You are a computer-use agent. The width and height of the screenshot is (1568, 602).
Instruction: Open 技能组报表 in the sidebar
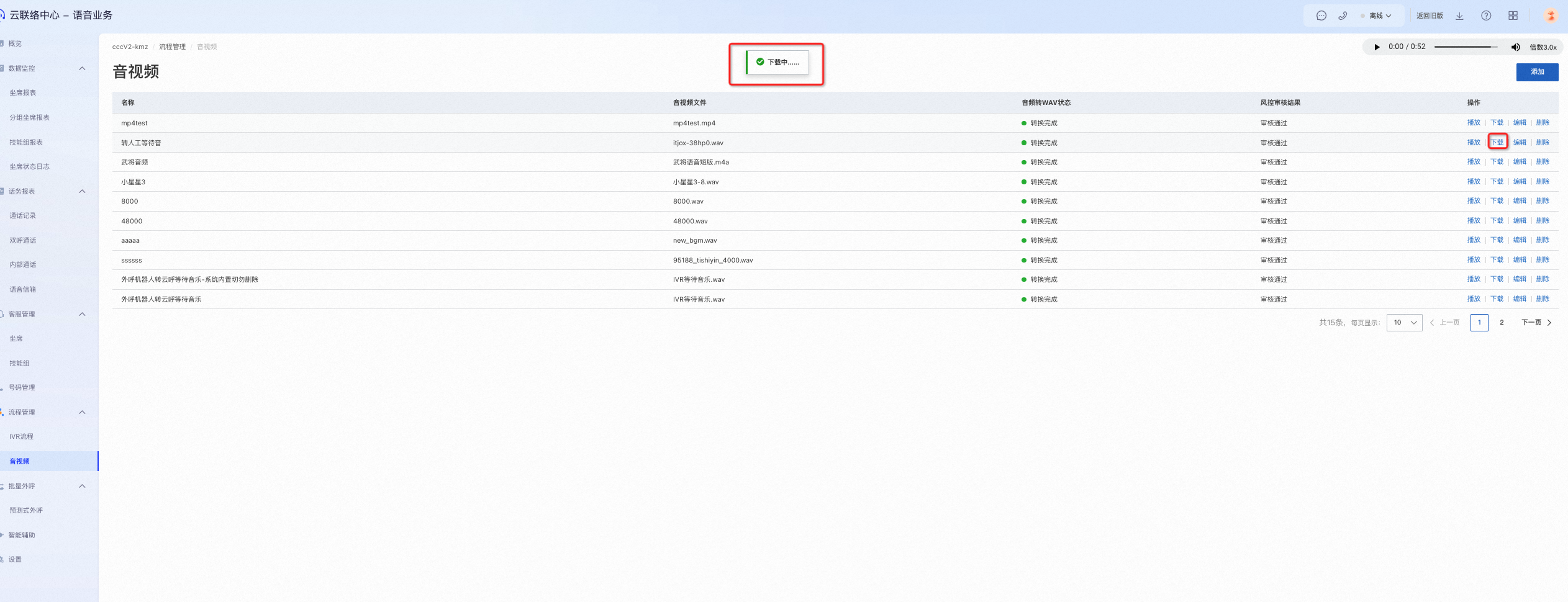tap(26, 142)
